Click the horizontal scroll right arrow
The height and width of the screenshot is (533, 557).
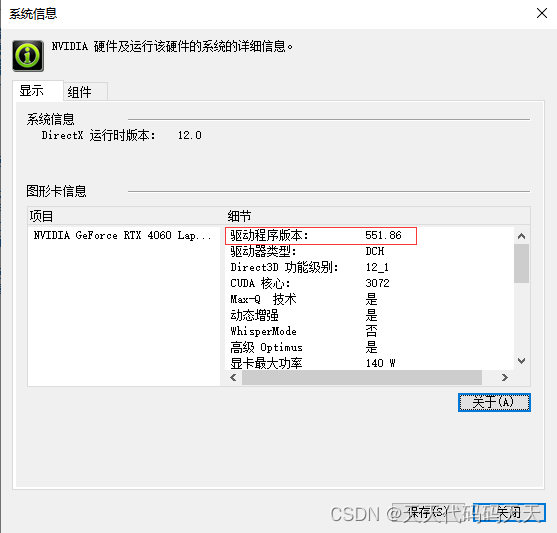click(504, 377)
